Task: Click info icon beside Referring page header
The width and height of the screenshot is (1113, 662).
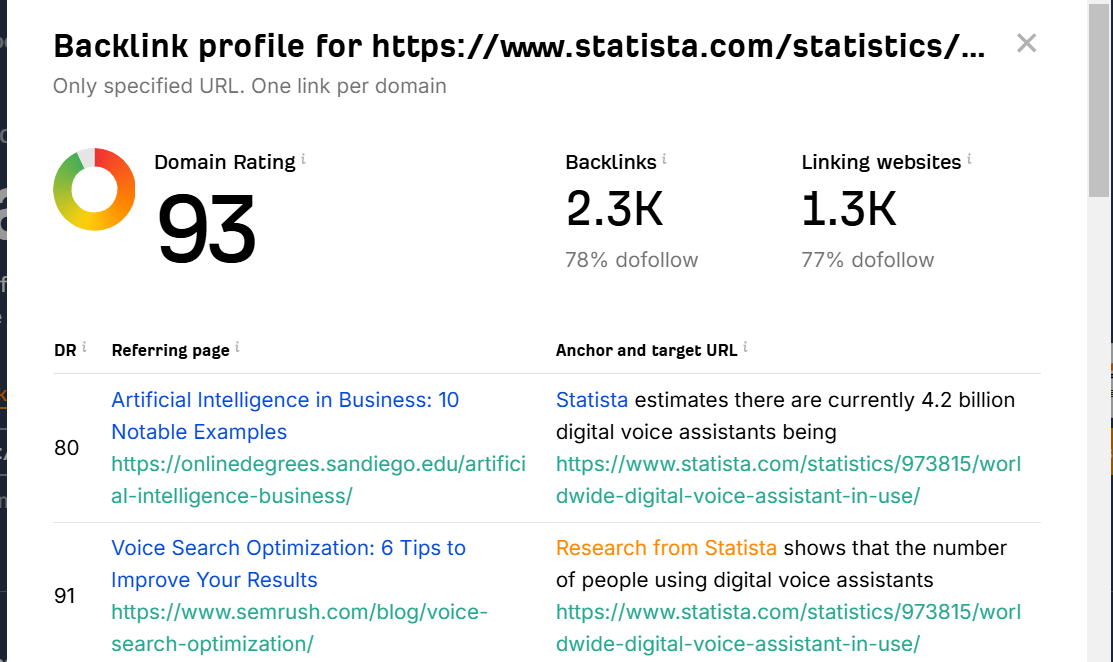Action: 237,347
